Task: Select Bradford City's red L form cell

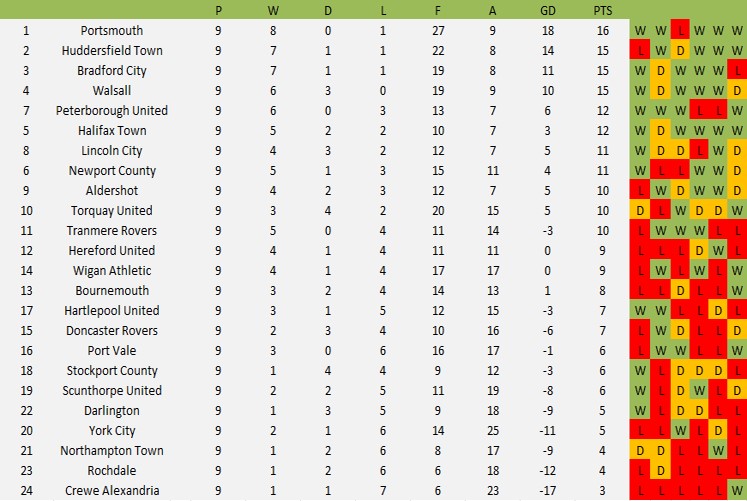Action: point(737,70)
